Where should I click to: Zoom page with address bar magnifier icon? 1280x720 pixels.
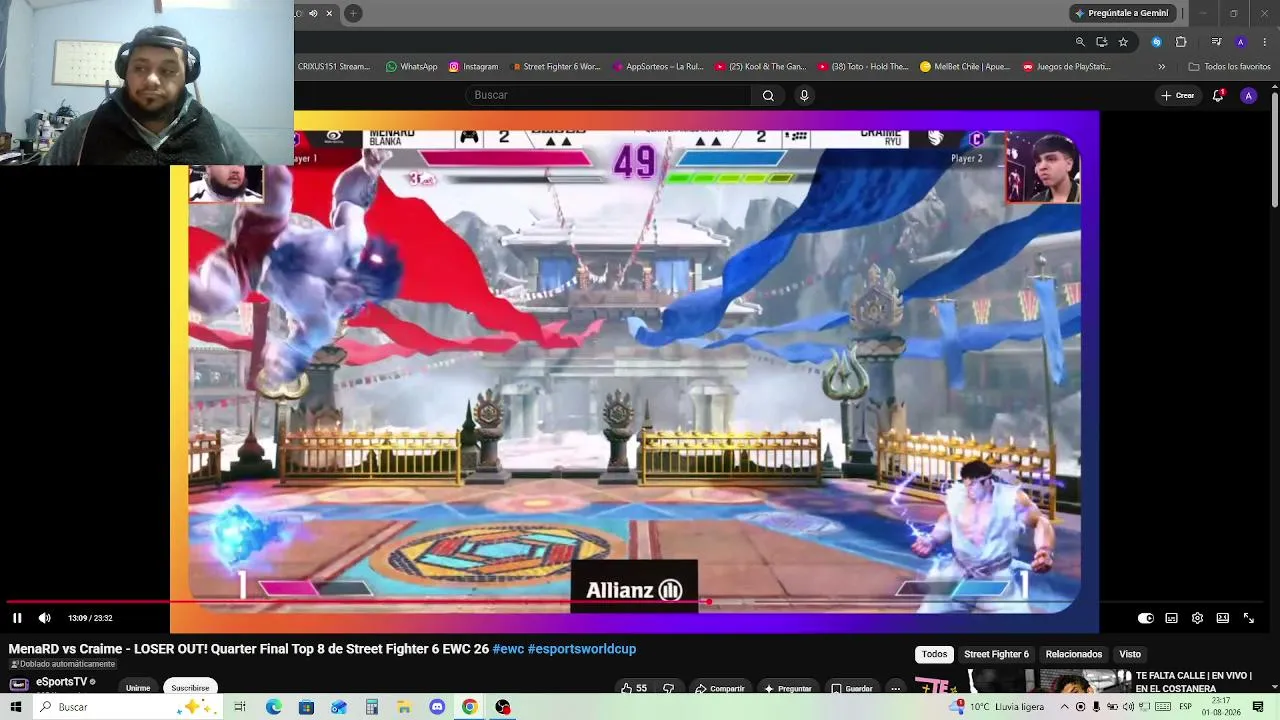click(1080, 42)
